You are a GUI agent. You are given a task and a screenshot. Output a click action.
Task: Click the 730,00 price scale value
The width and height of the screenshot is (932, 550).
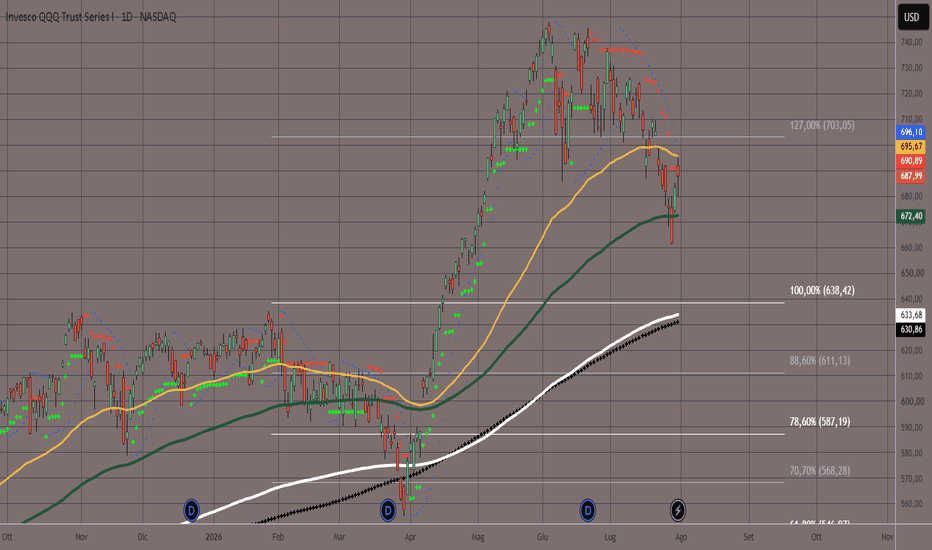tap(911, 68)
